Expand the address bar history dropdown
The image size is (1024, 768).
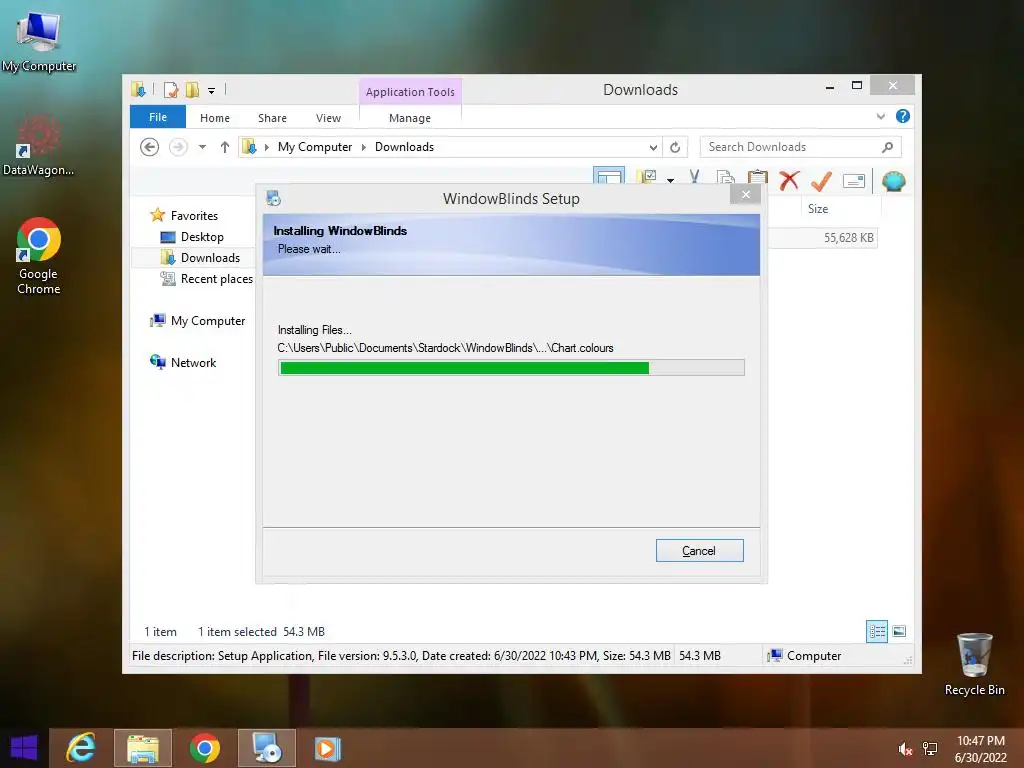[653, 148]
